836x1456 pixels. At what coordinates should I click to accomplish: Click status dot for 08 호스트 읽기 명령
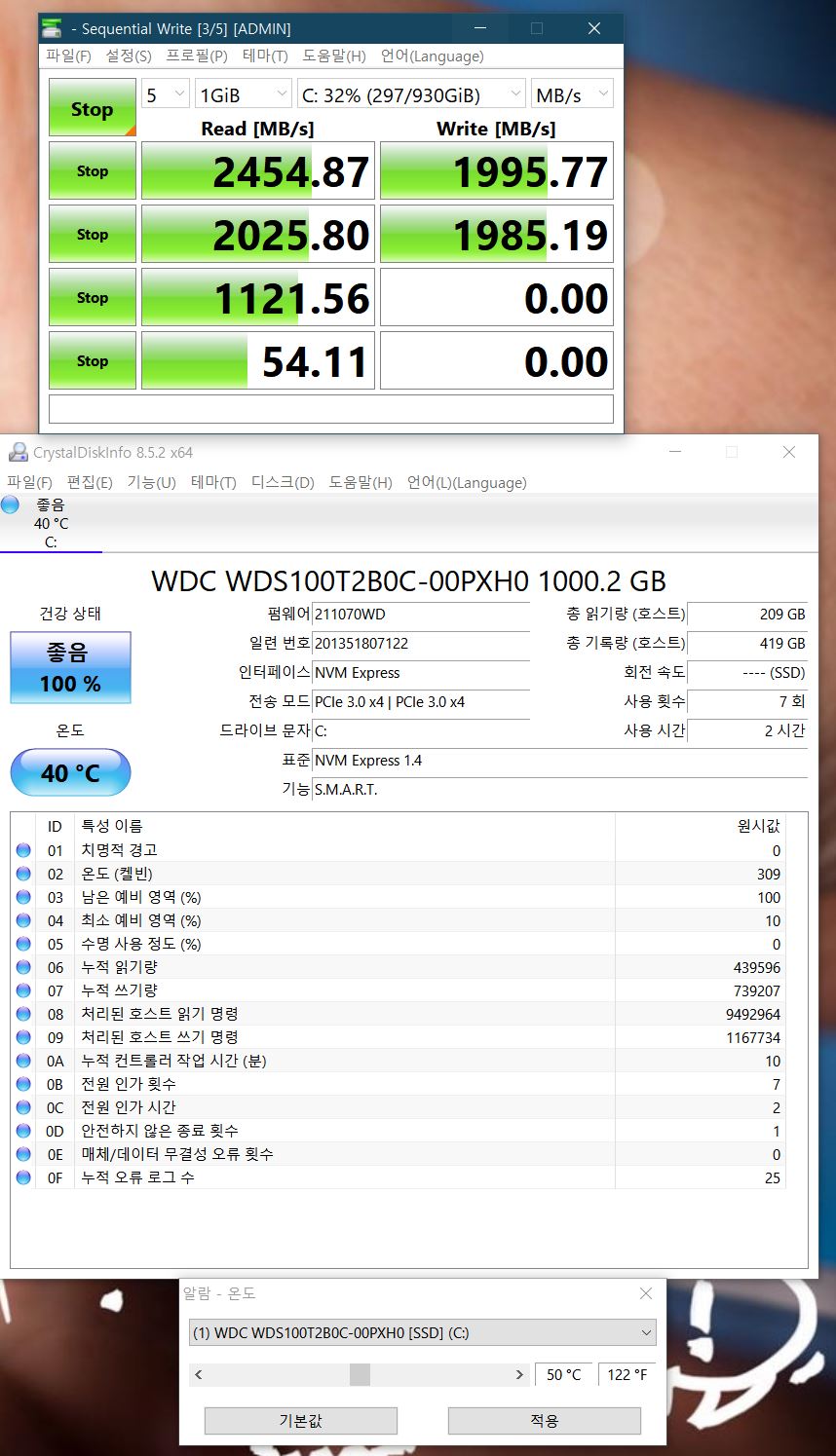(24, 1014)
